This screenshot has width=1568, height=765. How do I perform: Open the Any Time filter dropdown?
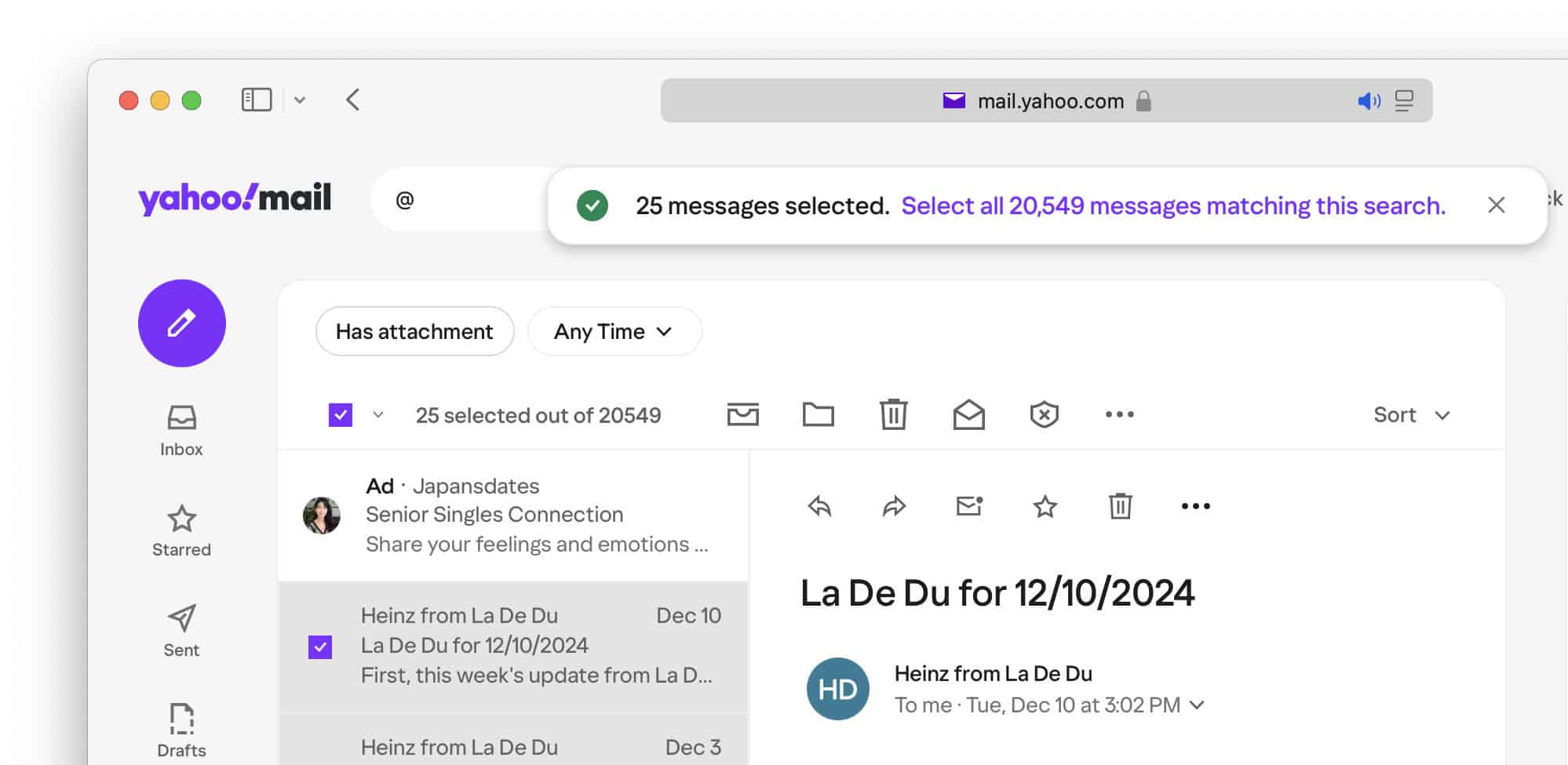click(614, 331)
